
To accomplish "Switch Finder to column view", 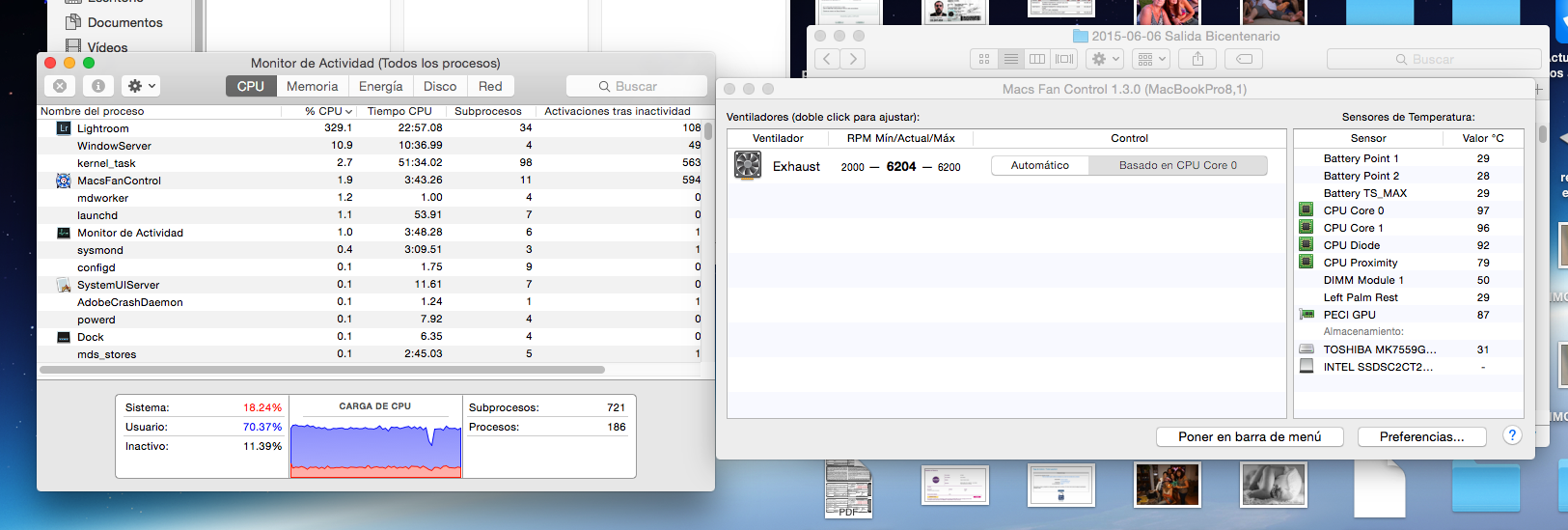I will pos(1037,59).
